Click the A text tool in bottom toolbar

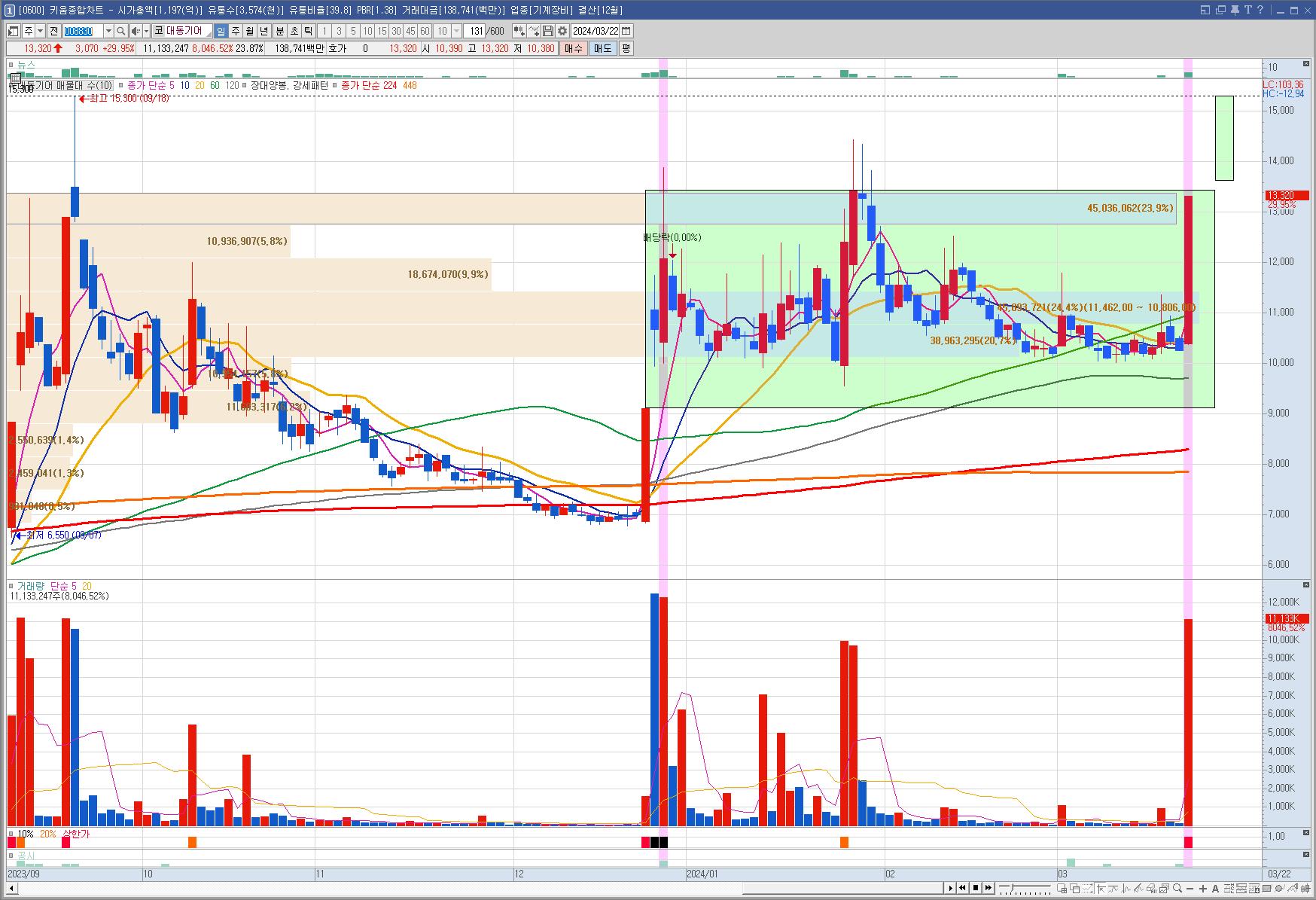pyautogui.click(x=1215, y=889)
